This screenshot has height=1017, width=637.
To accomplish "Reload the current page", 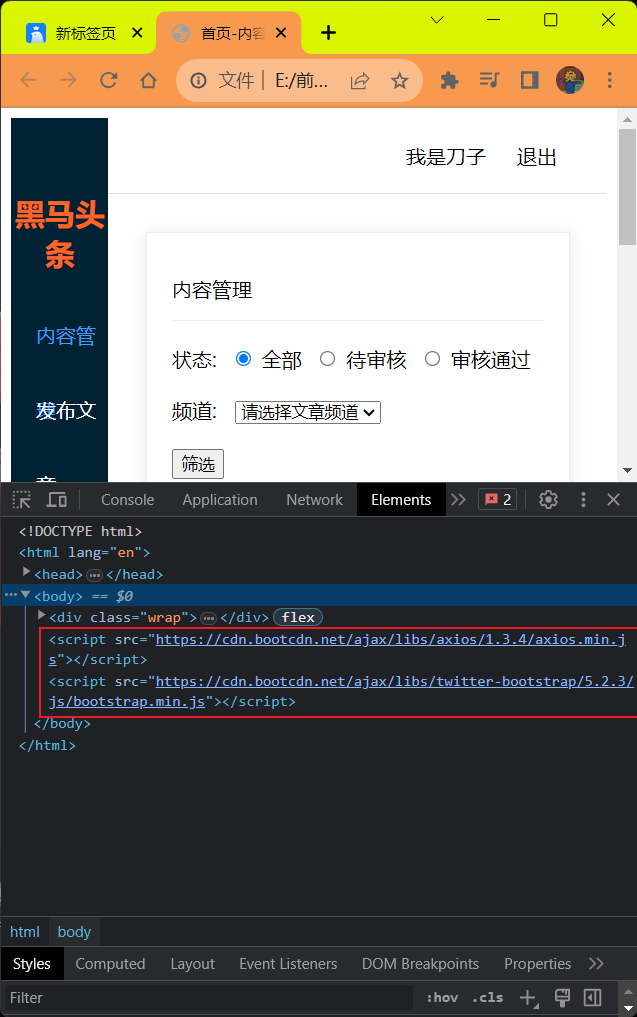I will 108,80.
